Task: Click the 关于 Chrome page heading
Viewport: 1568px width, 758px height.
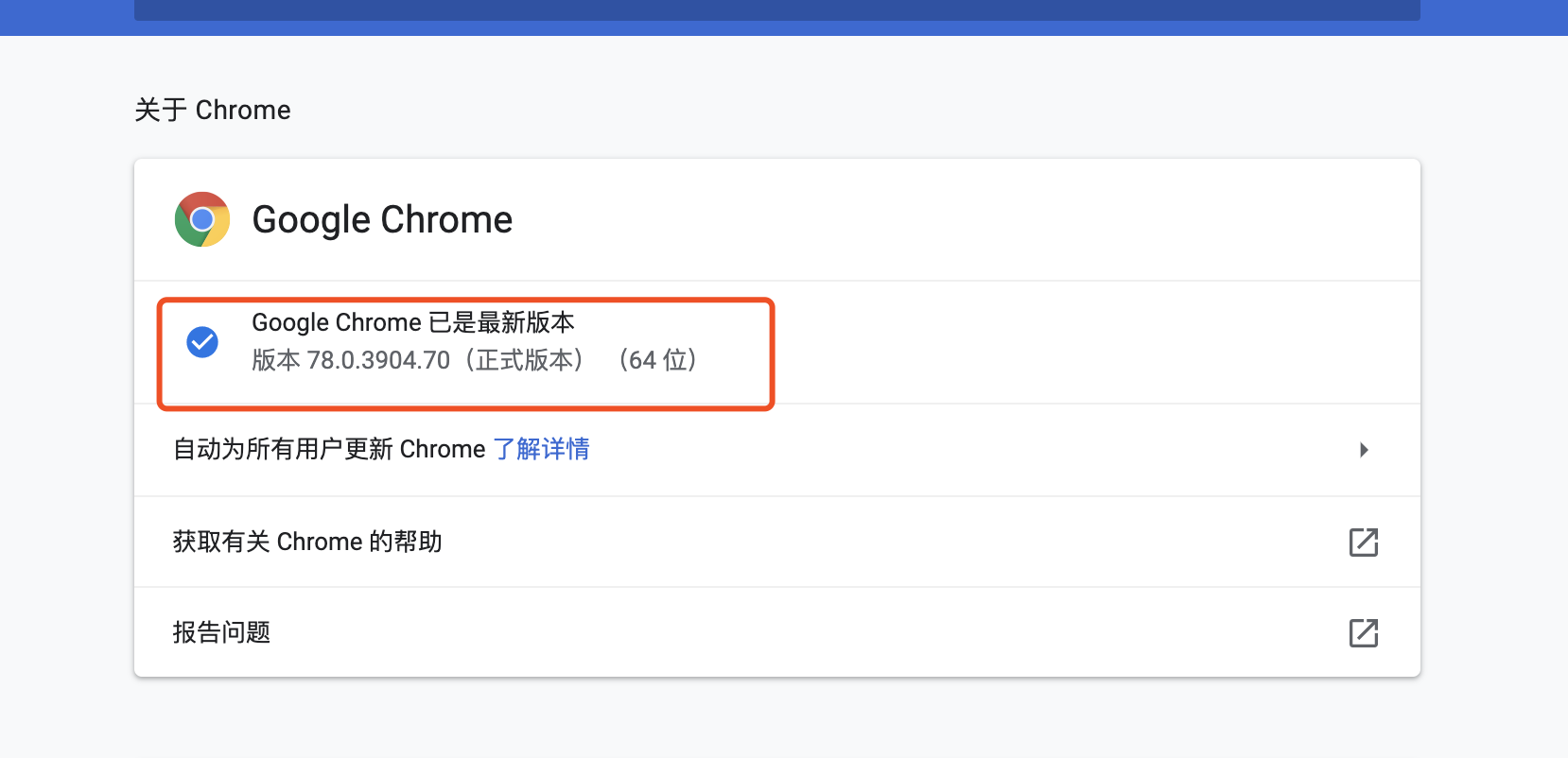Action: tap(212, 110)
